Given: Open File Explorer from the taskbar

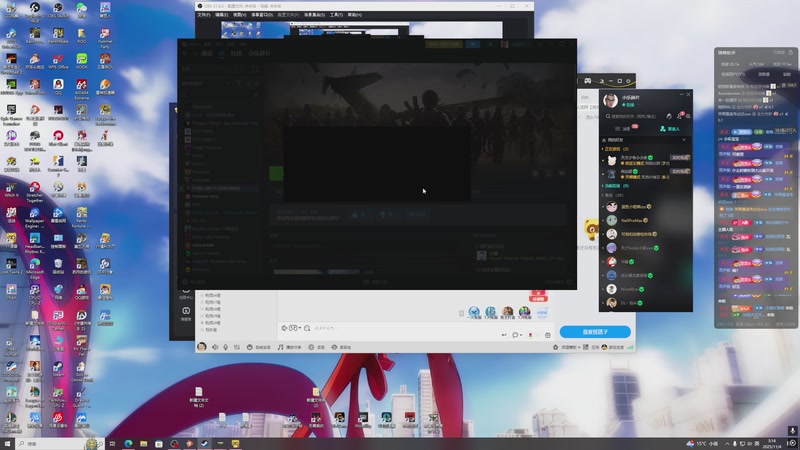Looking at the screenshot, I should coord(143,444).
